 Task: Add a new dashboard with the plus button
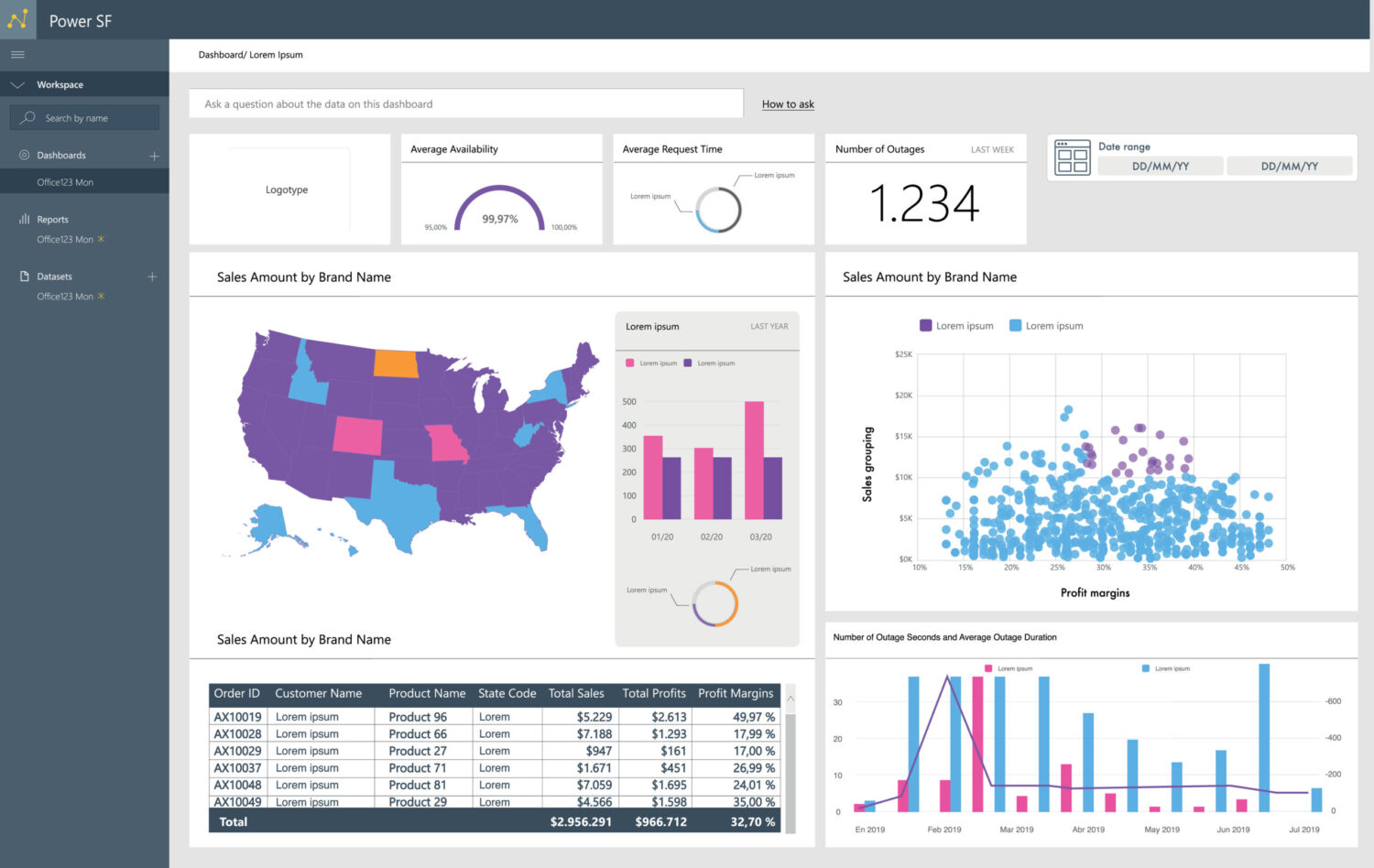(153, 155)
